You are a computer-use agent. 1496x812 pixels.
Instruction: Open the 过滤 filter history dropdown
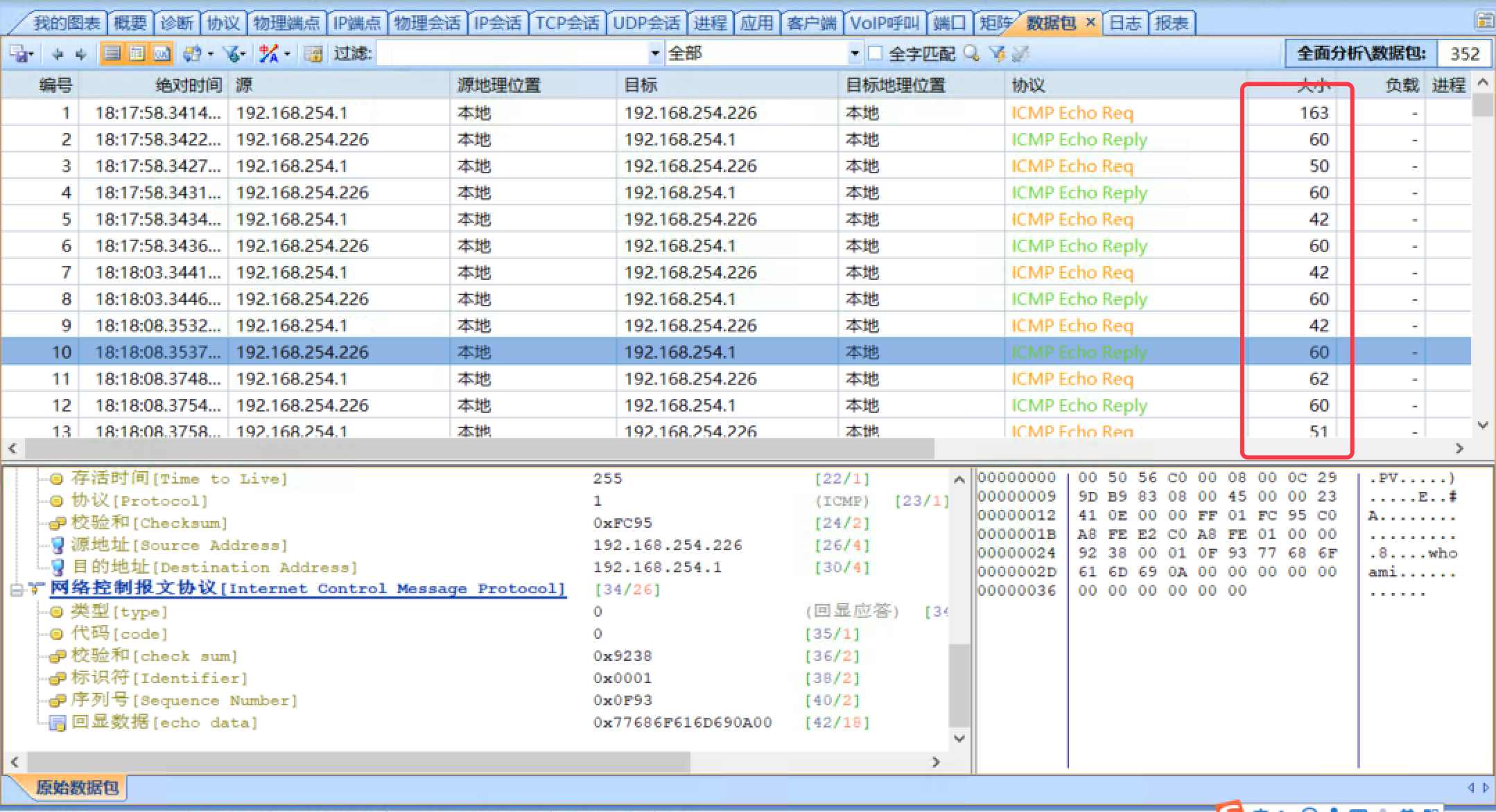[654, 53]
